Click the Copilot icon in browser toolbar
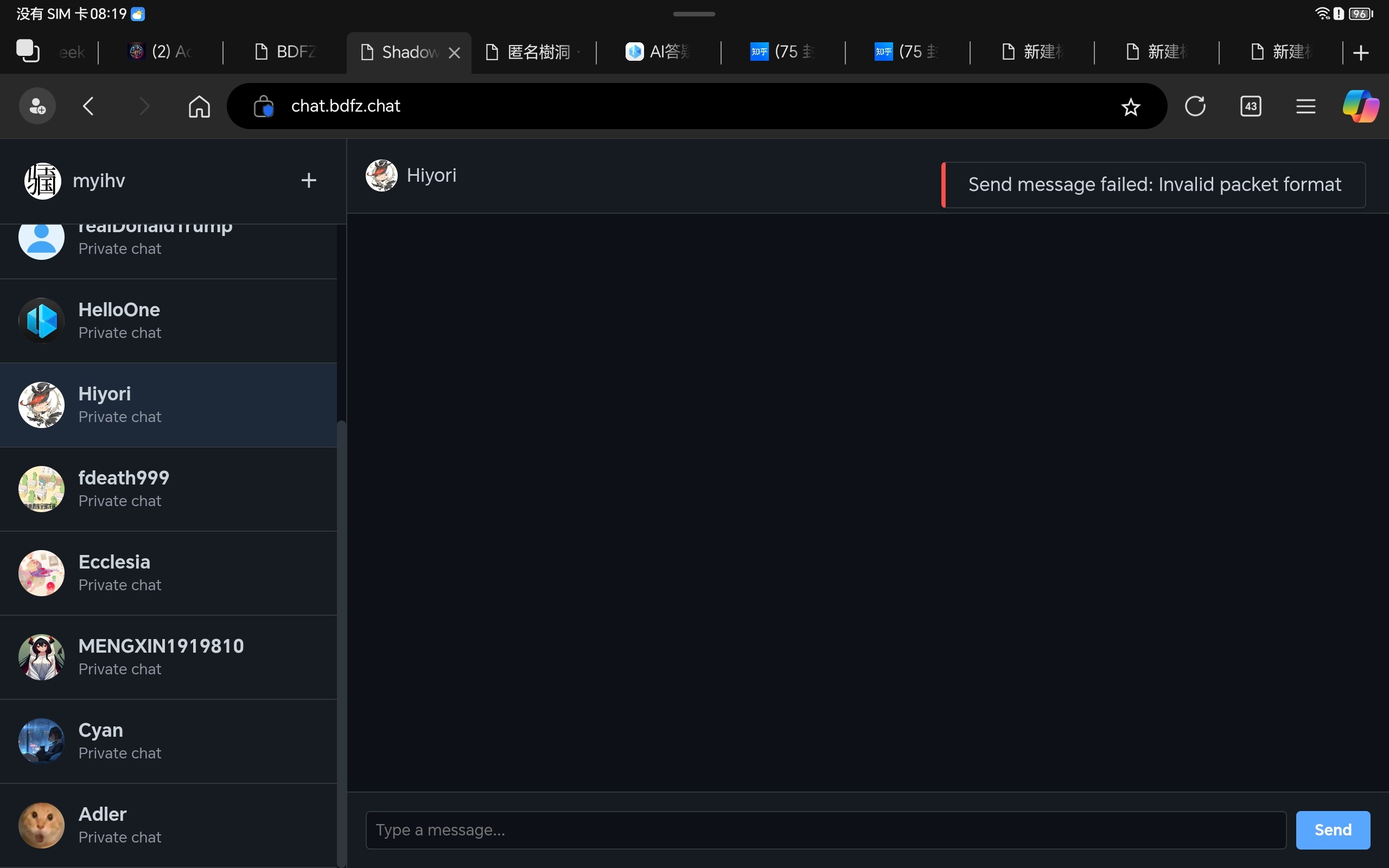The image size is (1389, 868). point(1360,106)
